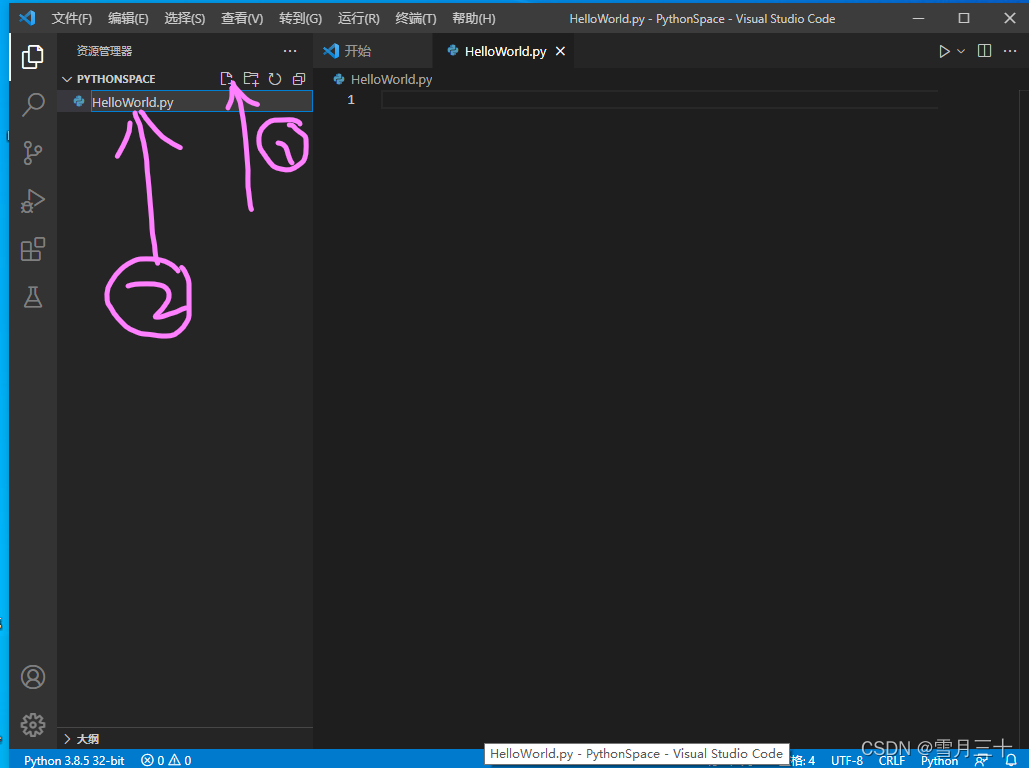Open the 帮助(H) menu
The height and width of the screenshot is (768, 1029).
pos(474,18)
